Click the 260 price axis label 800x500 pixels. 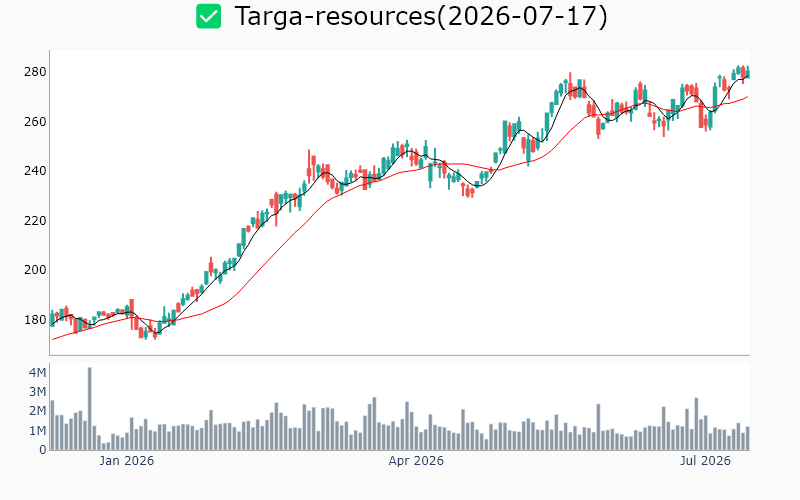point(35,121)
